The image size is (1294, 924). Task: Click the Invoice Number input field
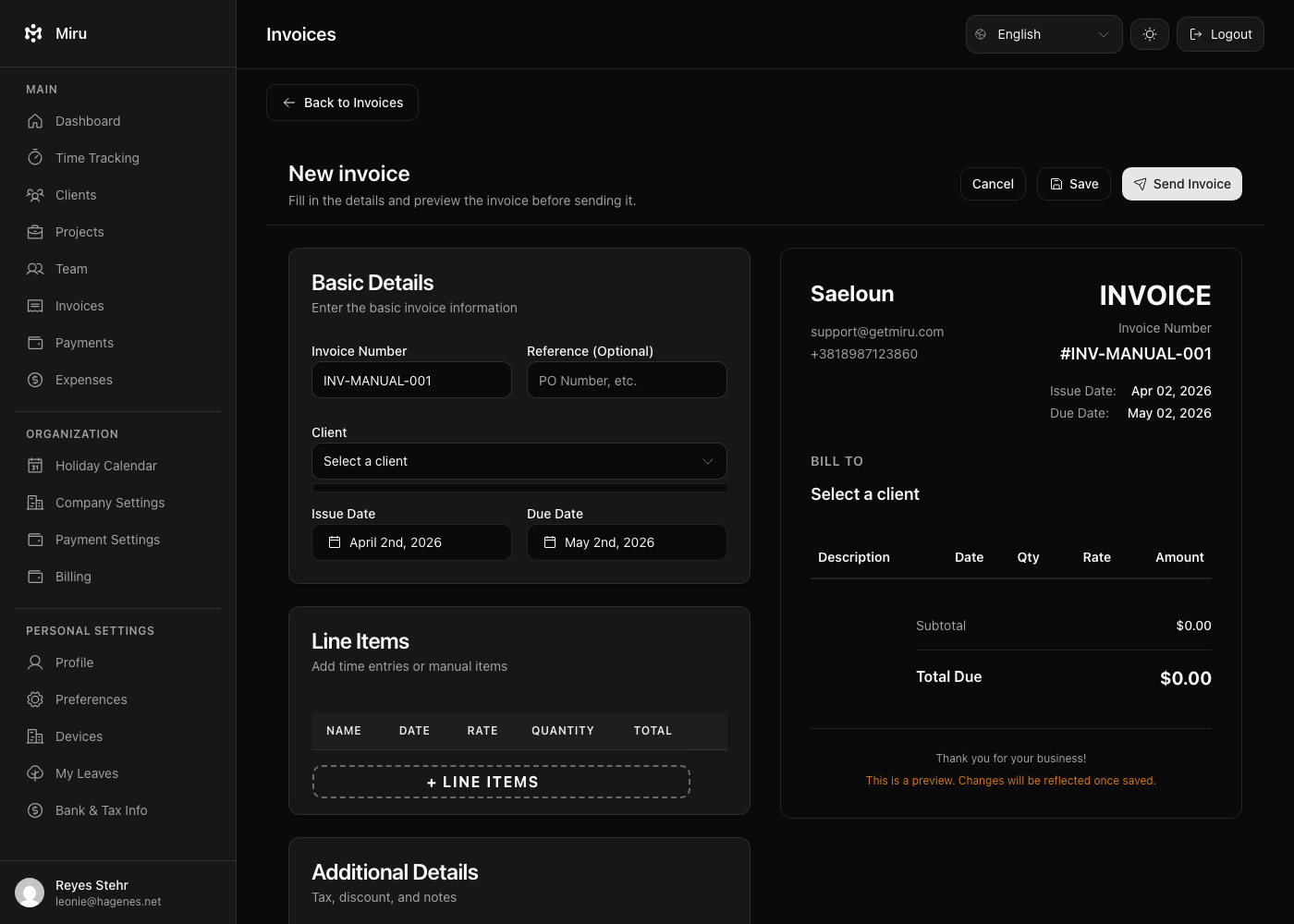(411, 380)
